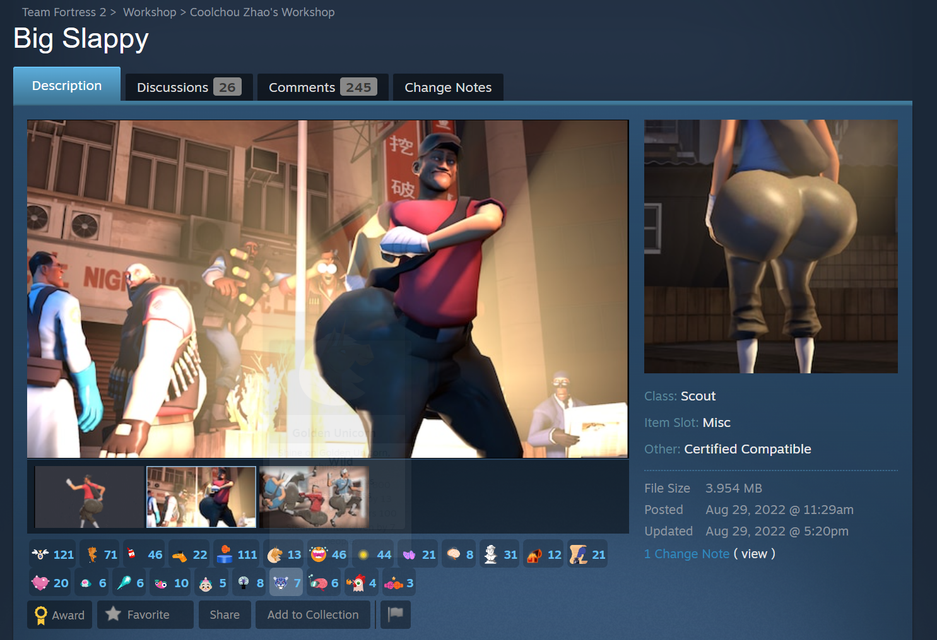
Task: Click the tree award with count 8
Action: (249, 583)
